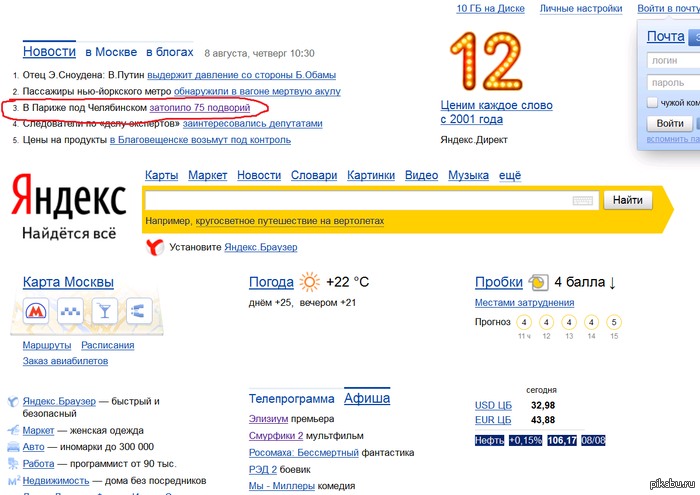Click the Ценим каждое слово ad link
700x495 pixels.
point(496,112)
